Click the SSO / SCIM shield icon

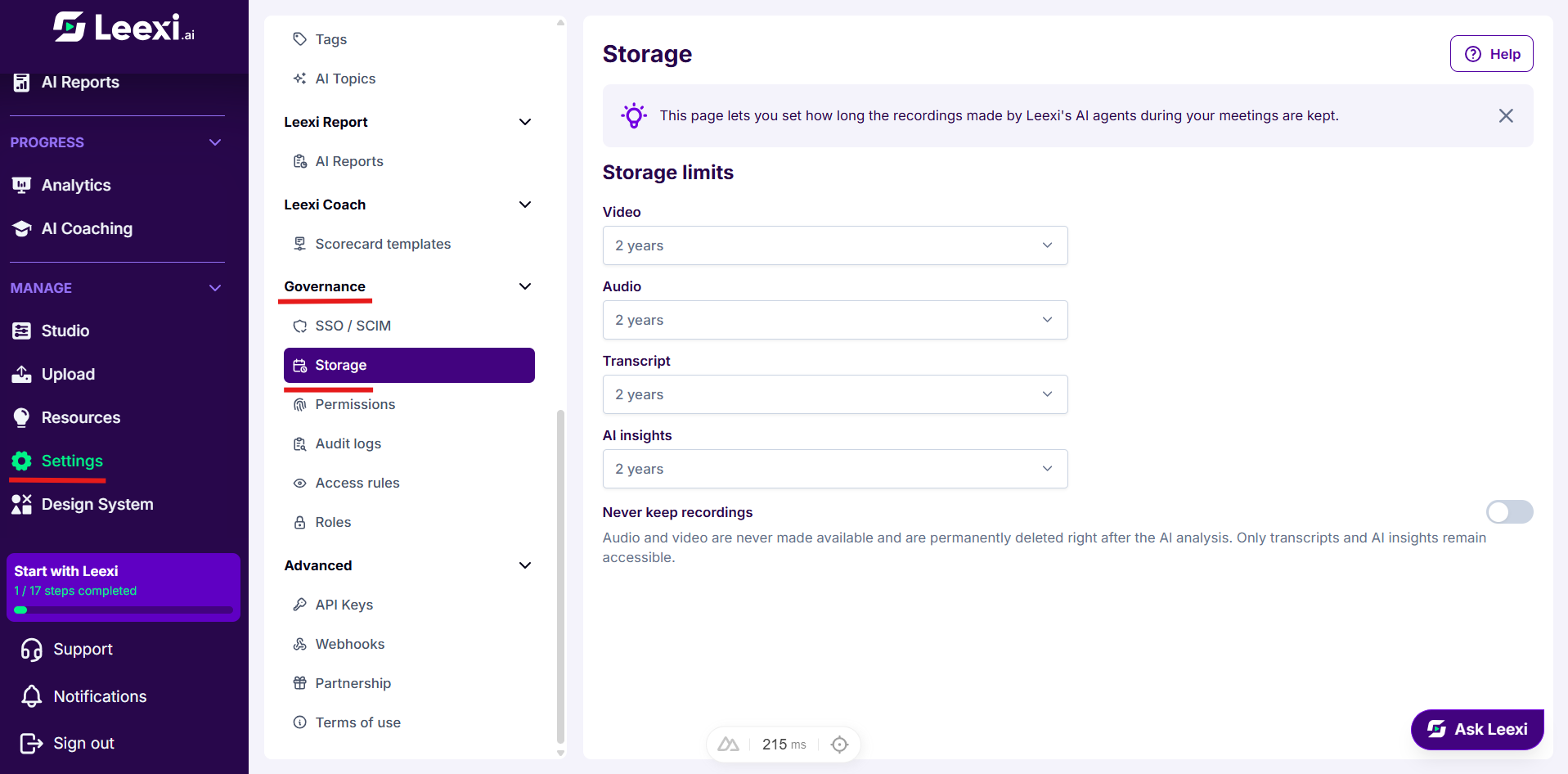point(300,326)
